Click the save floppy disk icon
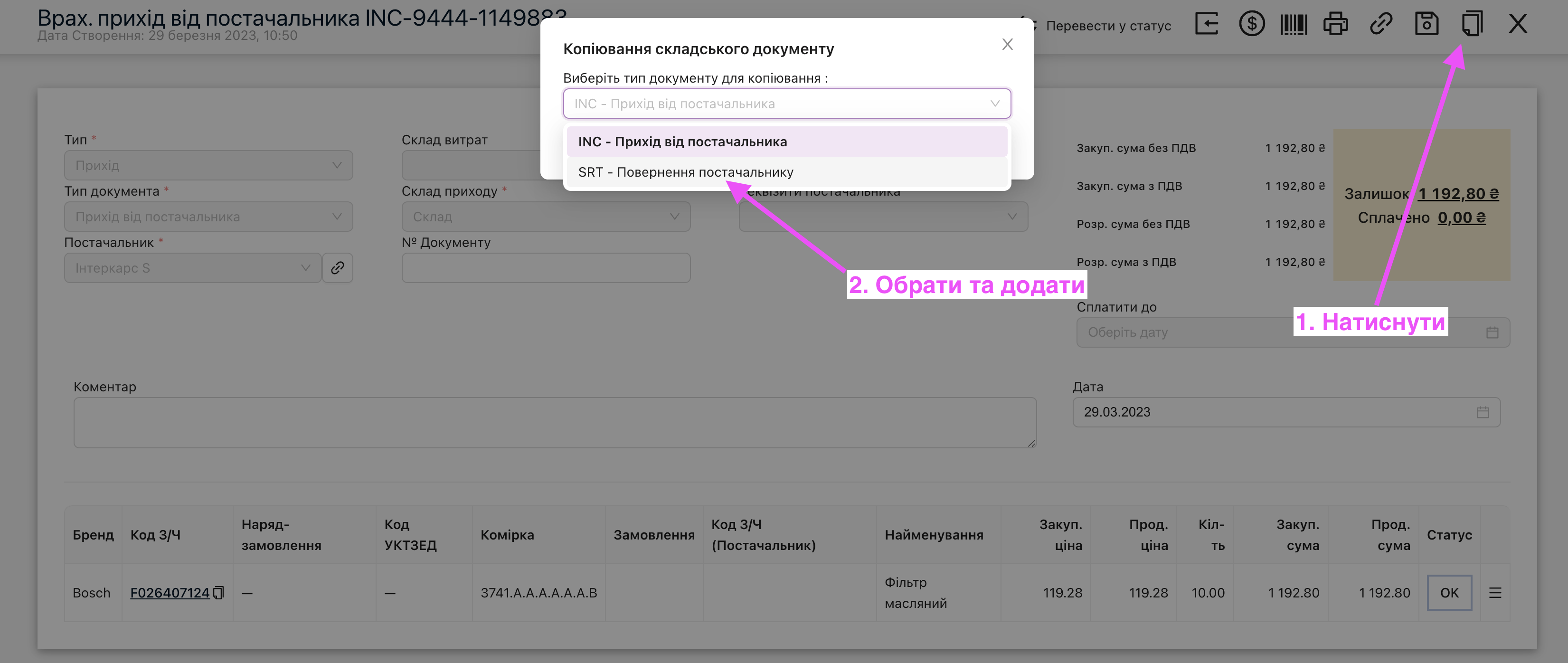The image size is (1568, 663). 1426,24
